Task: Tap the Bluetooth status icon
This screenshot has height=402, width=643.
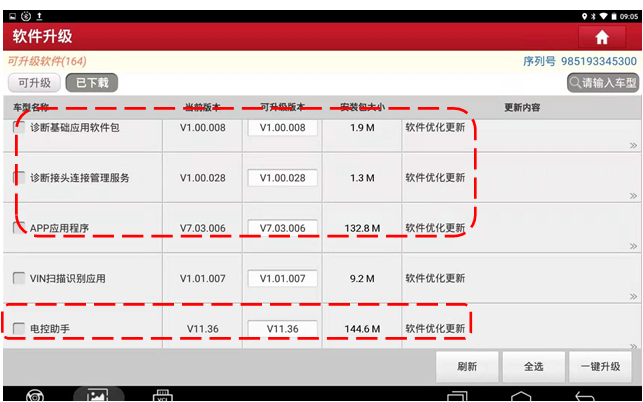Action: tap(593, 17)
